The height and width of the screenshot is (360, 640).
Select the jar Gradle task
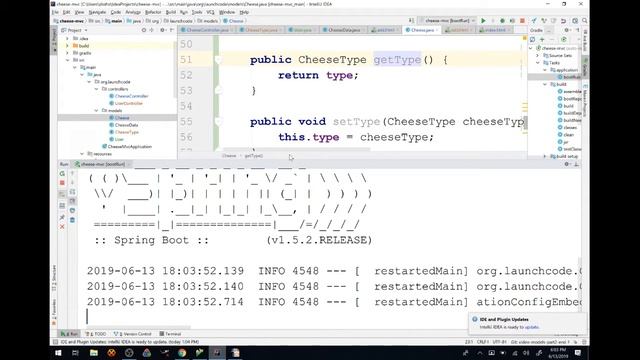tap(563, 142)
